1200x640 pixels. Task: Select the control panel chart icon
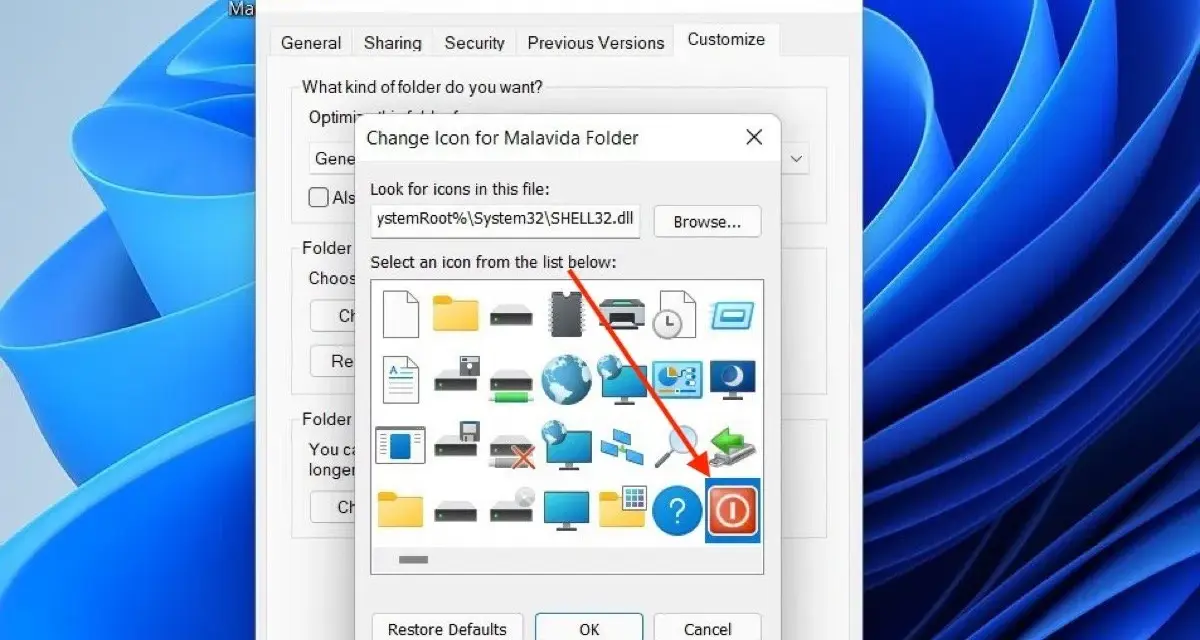(677, 379)
